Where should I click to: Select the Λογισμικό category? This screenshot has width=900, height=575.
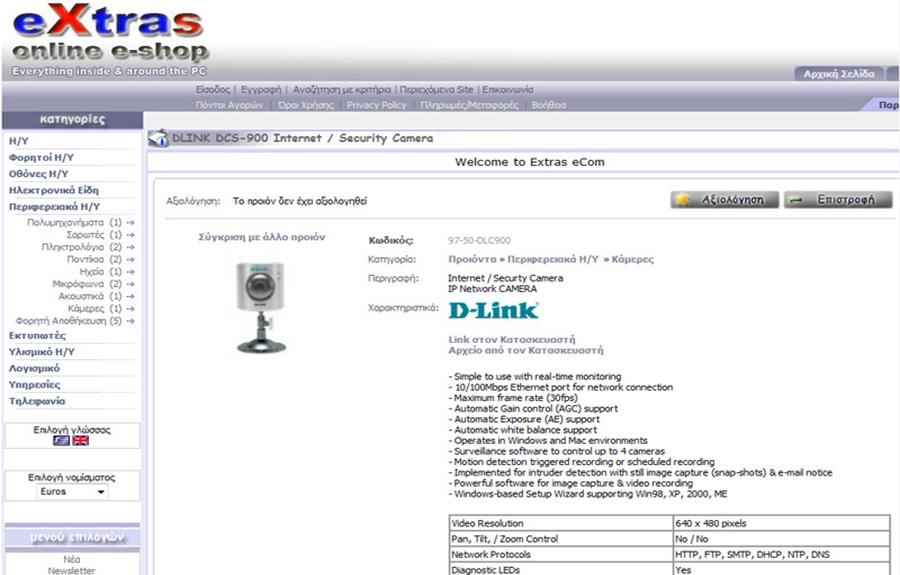[34, 368]
